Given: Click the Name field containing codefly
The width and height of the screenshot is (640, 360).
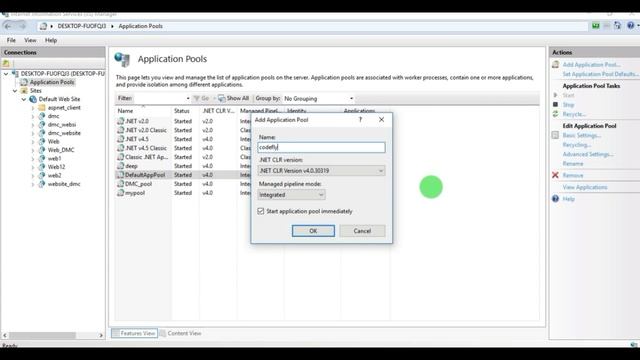Looking at the screenshot, I should tap(321, 147).
